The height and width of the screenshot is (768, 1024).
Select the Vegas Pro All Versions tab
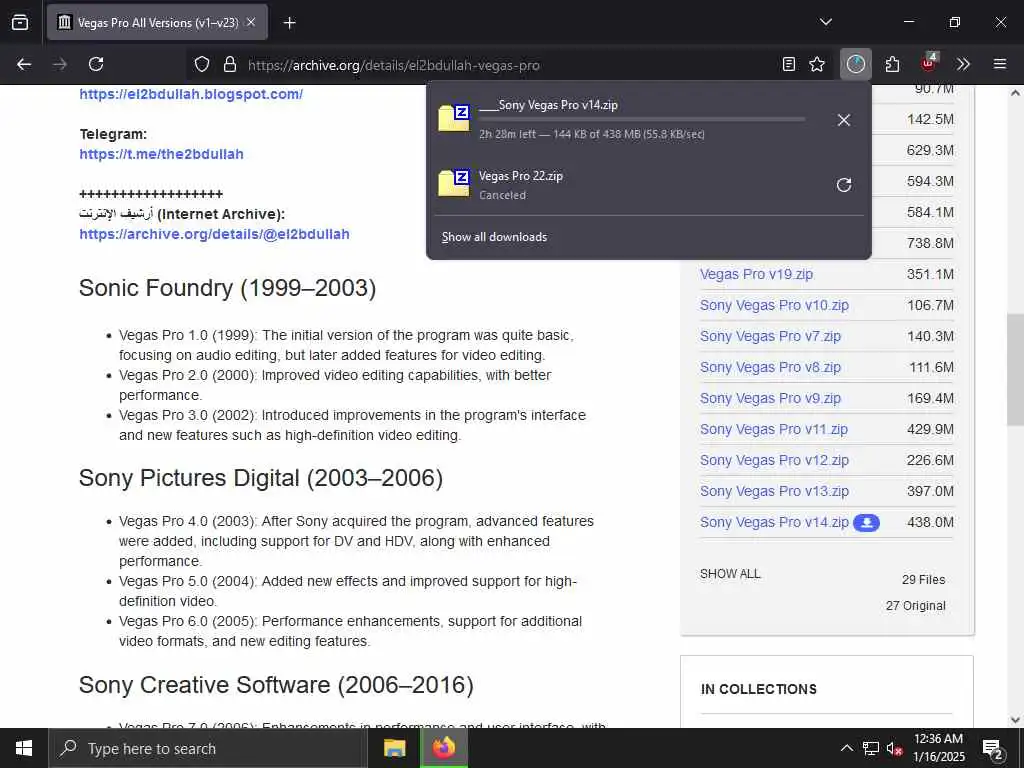click(x=157, y=22)
